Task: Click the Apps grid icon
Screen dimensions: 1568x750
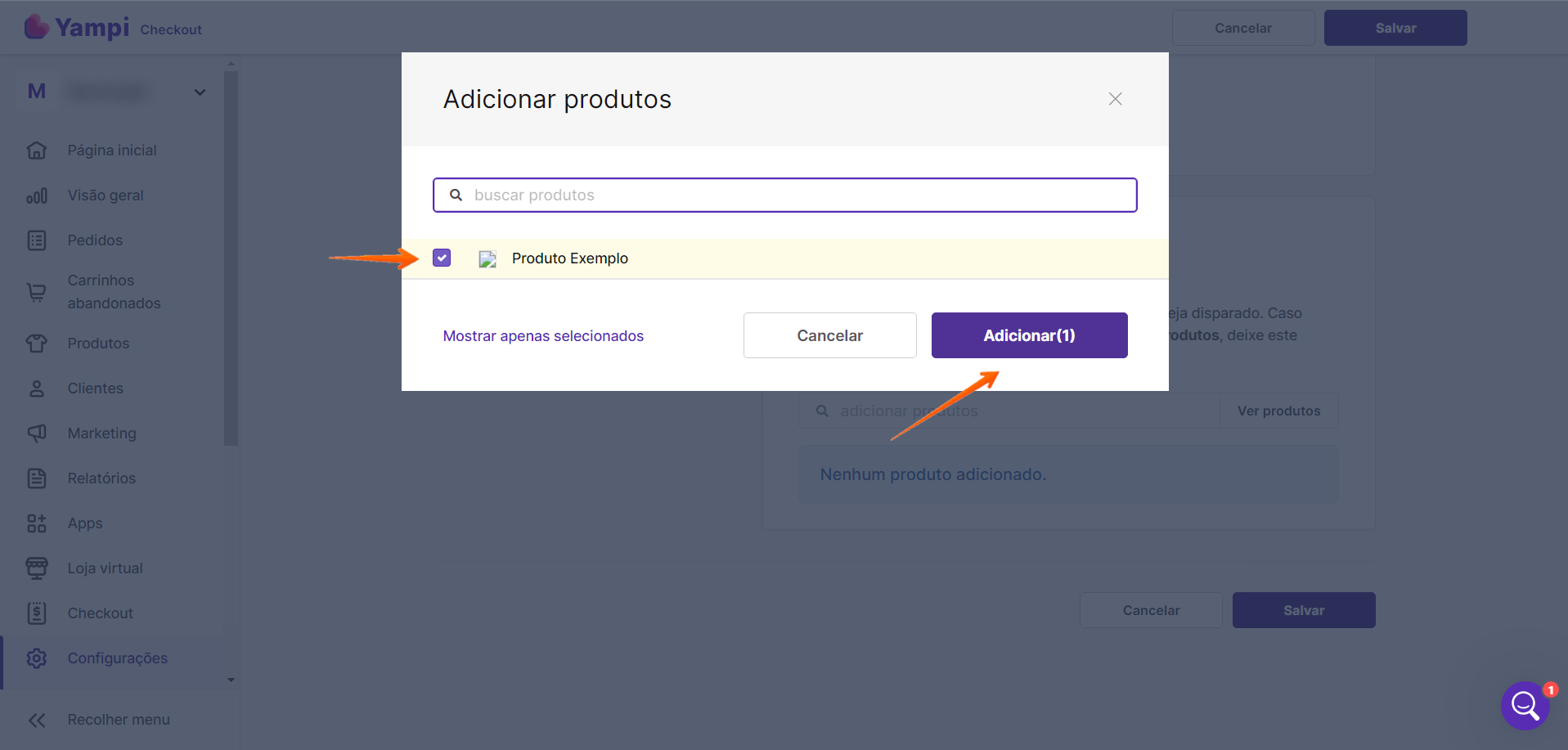Action: [x=37, y=523]
